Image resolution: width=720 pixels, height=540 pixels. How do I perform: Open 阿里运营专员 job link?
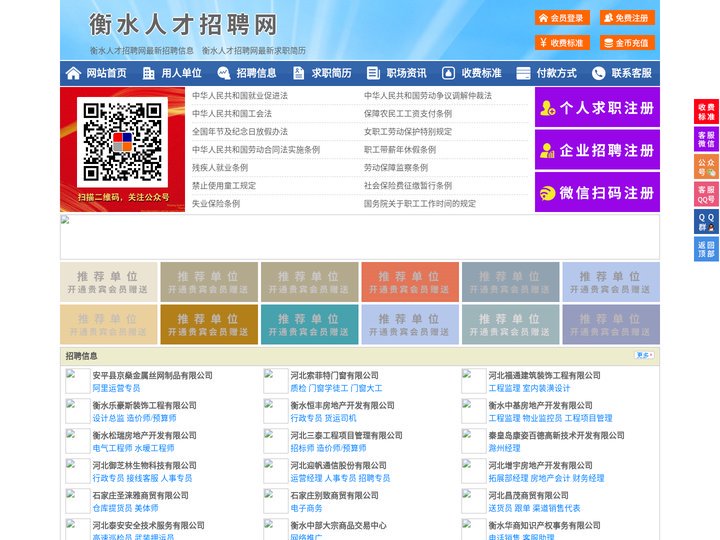point(116,388)
